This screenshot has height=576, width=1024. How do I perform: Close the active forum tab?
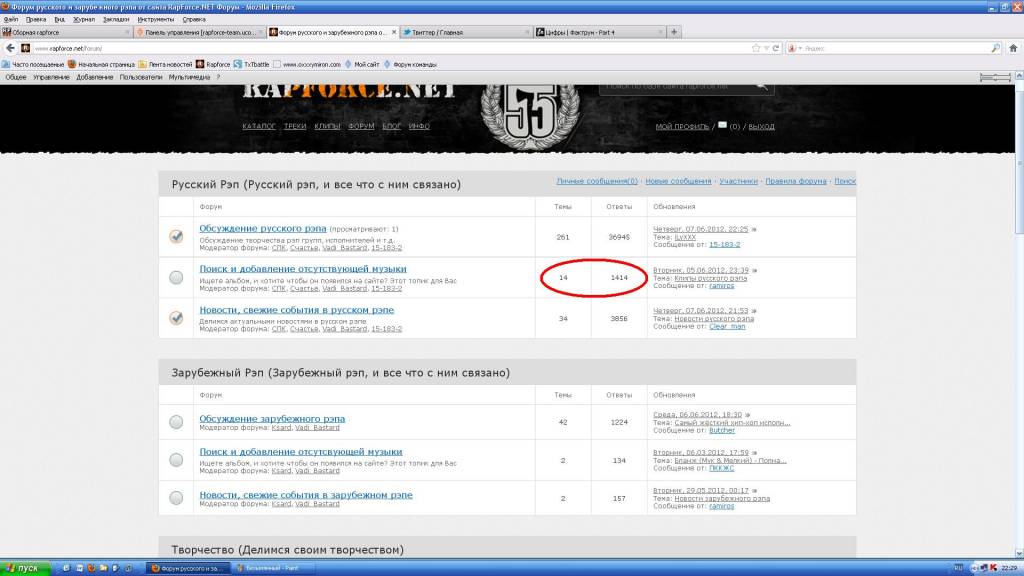tap(394, 31)
